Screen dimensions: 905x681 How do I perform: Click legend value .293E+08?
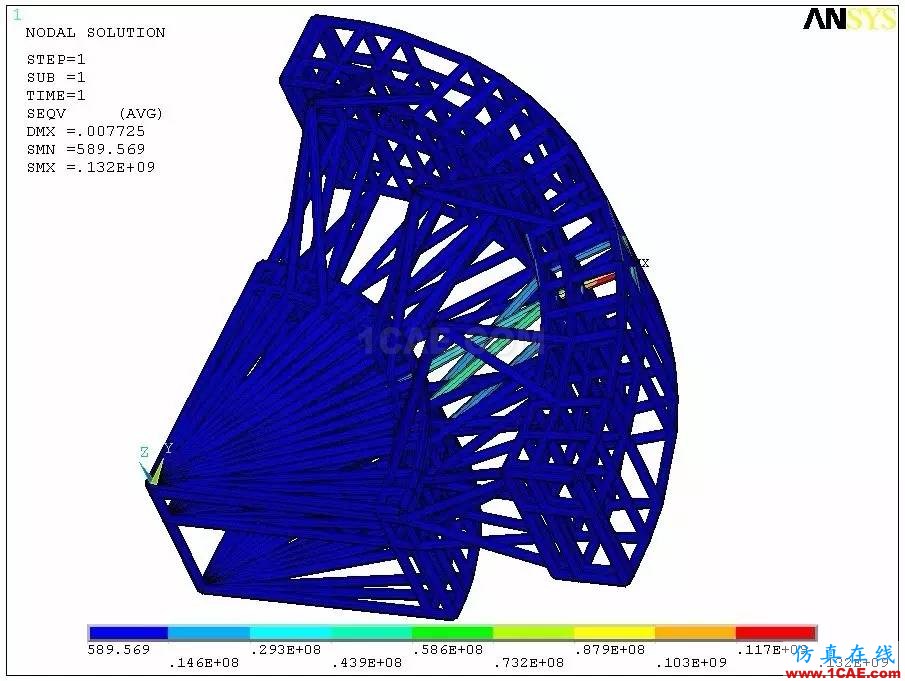285,650
